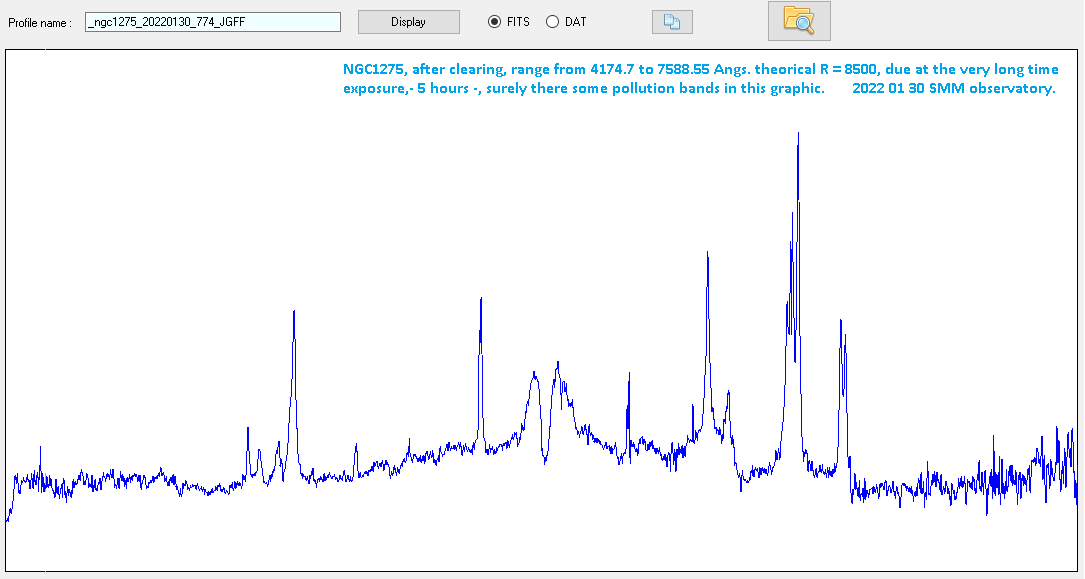The height and width of the screenshot is (579, 1085).
Task: Click the DAT label text
Action: tap(576, 22)
